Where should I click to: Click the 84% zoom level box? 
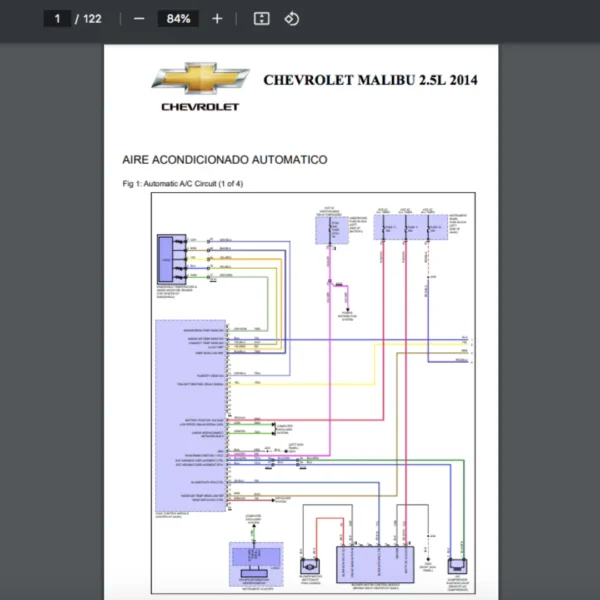(x=179, y=19)
